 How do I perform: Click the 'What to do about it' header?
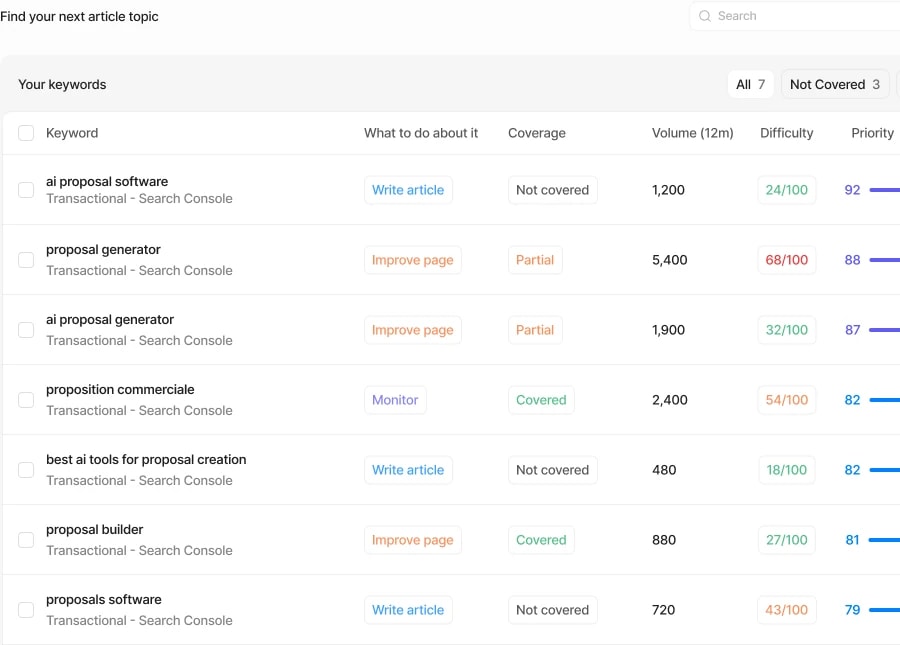(421, 133)
